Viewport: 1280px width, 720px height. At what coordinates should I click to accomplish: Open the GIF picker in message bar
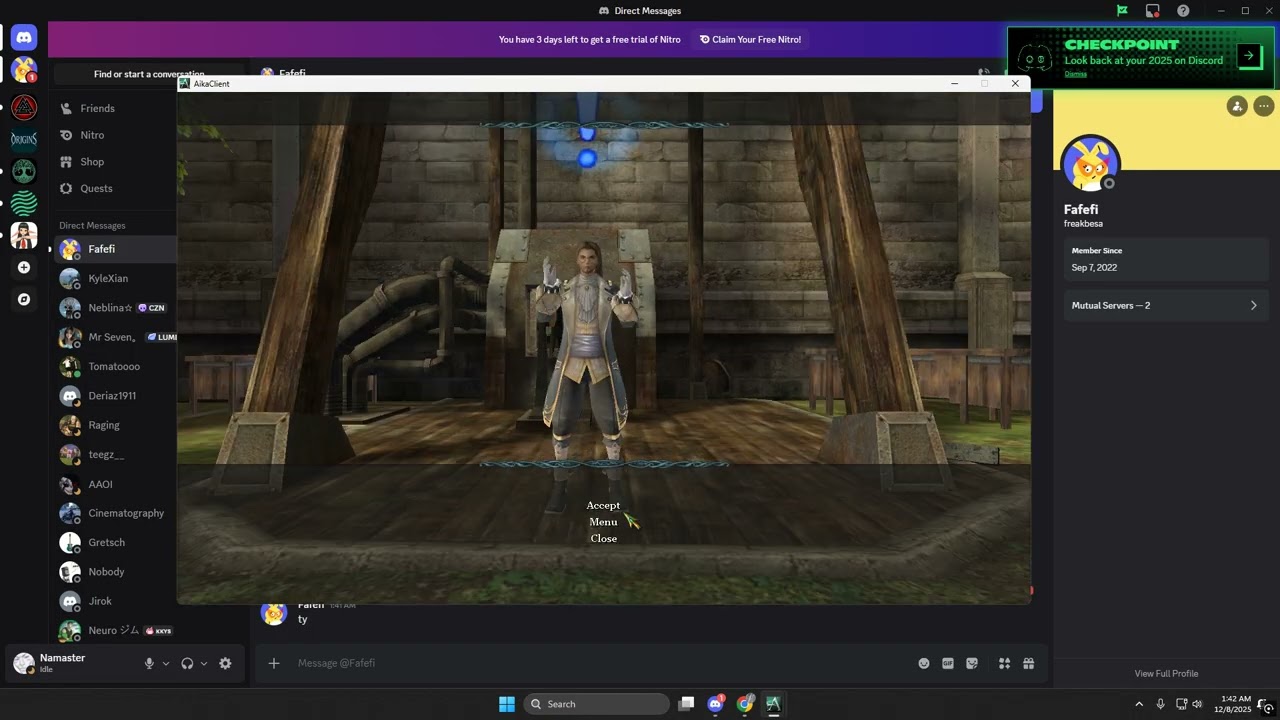click(948, 663)
